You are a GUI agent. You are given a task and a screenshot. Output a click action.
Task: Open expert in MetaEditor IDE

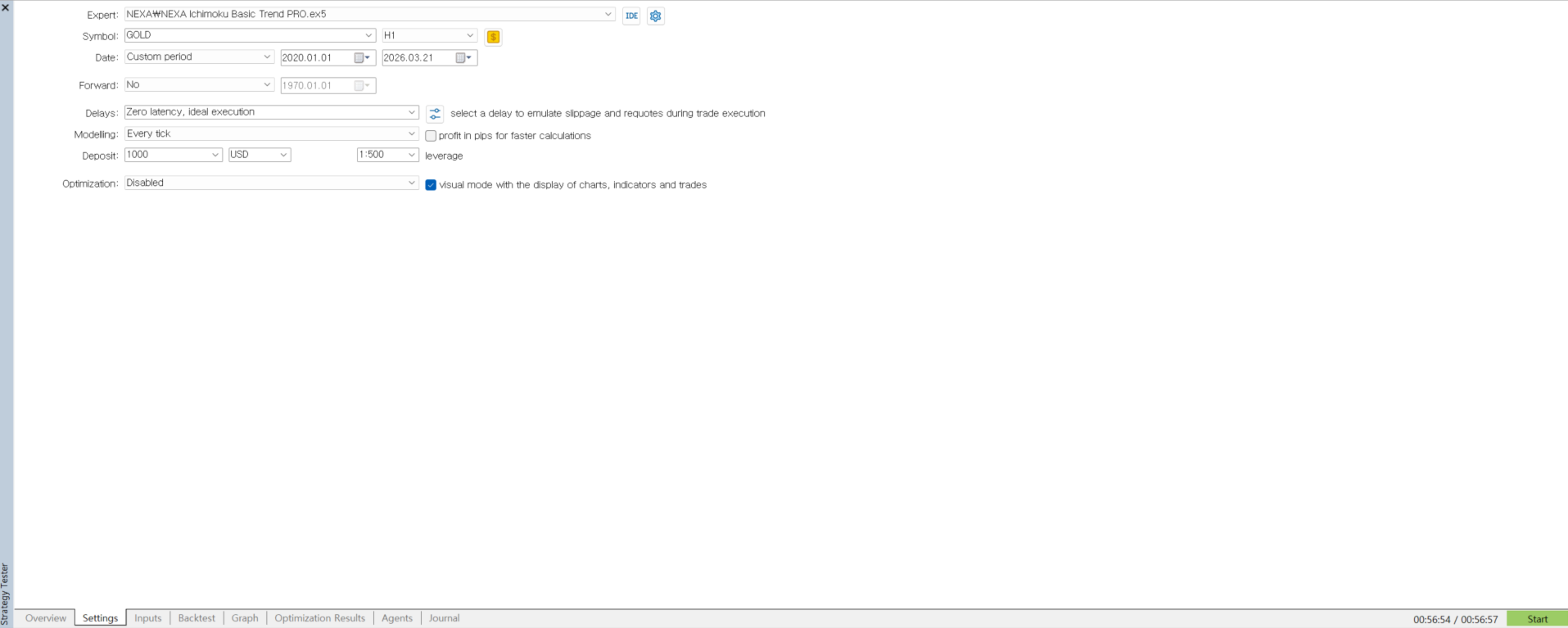pos(631,16)
